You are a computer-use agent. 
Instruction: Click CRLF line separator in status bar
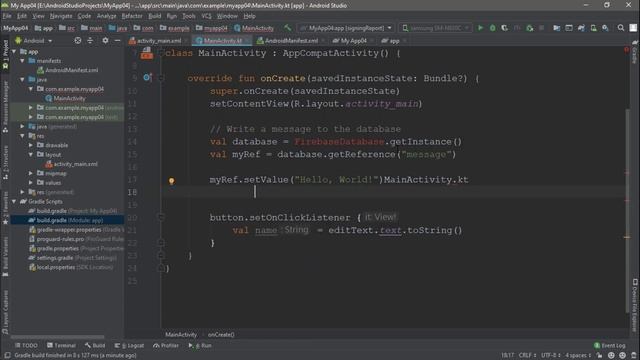click(527, 356)
